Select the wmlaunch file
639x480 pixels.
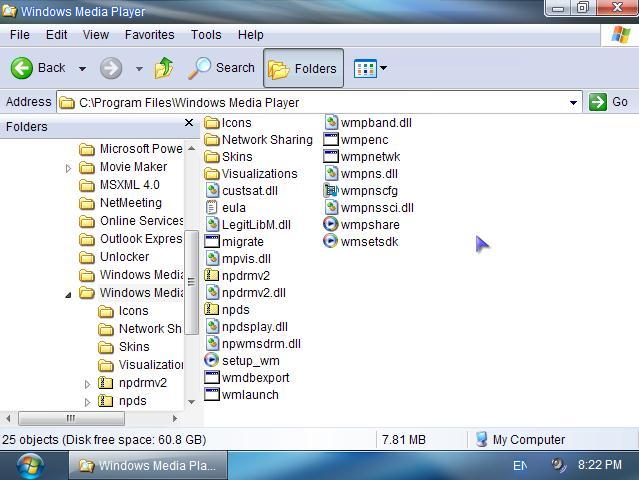pos(242,395)
